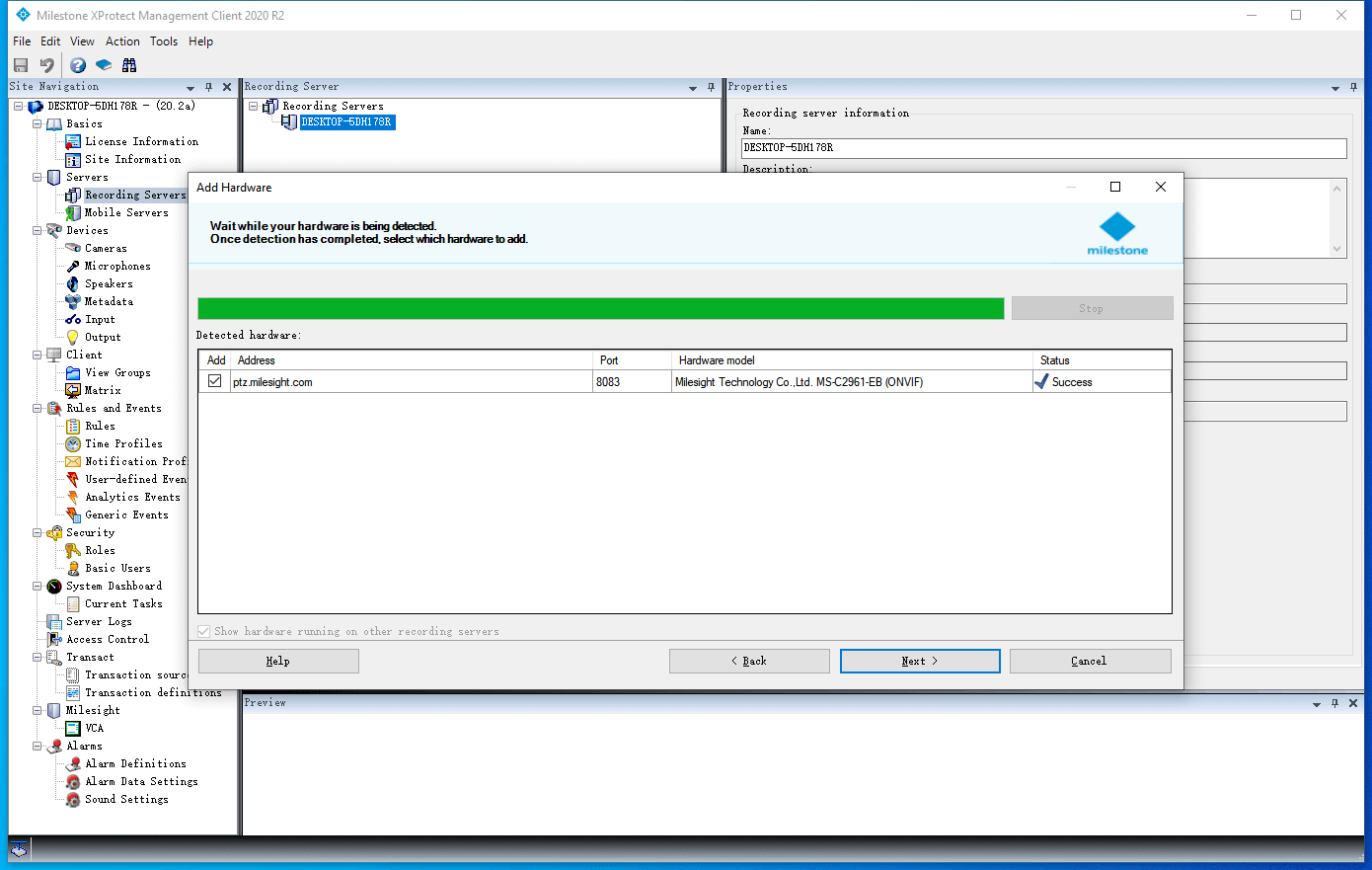Click the Stop detection button
This screenshot has height=870, width=1372.
click(1093, 308)
